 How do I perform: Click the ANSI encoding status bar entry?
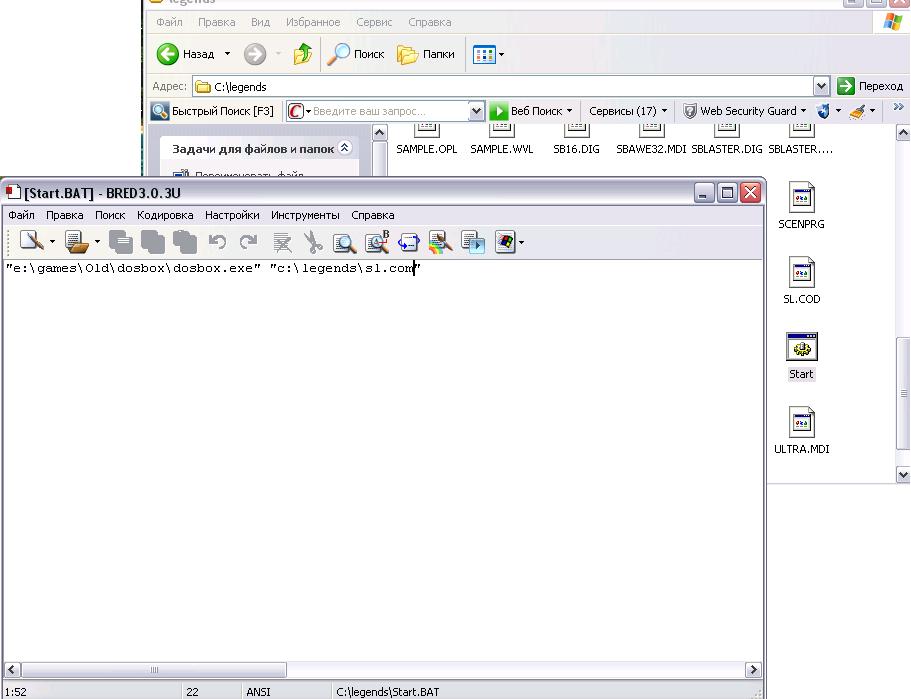258,692
